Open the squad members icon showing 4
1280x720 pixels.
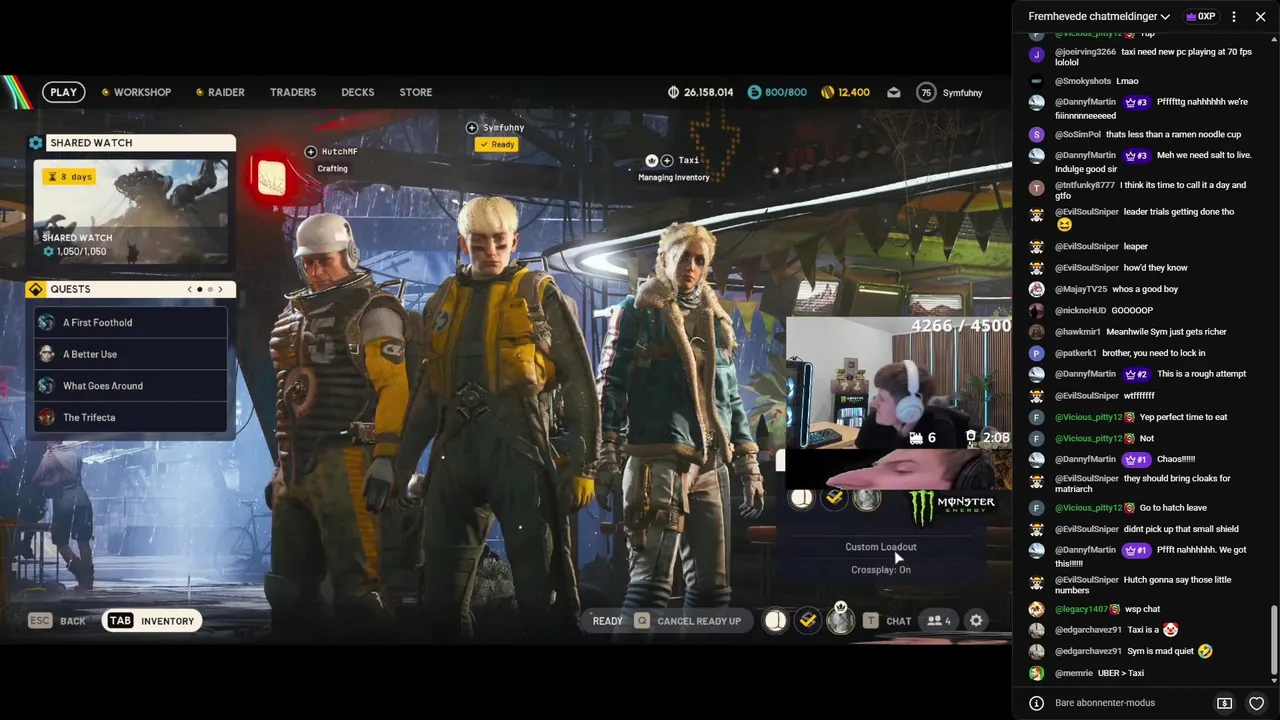point(939,621)
